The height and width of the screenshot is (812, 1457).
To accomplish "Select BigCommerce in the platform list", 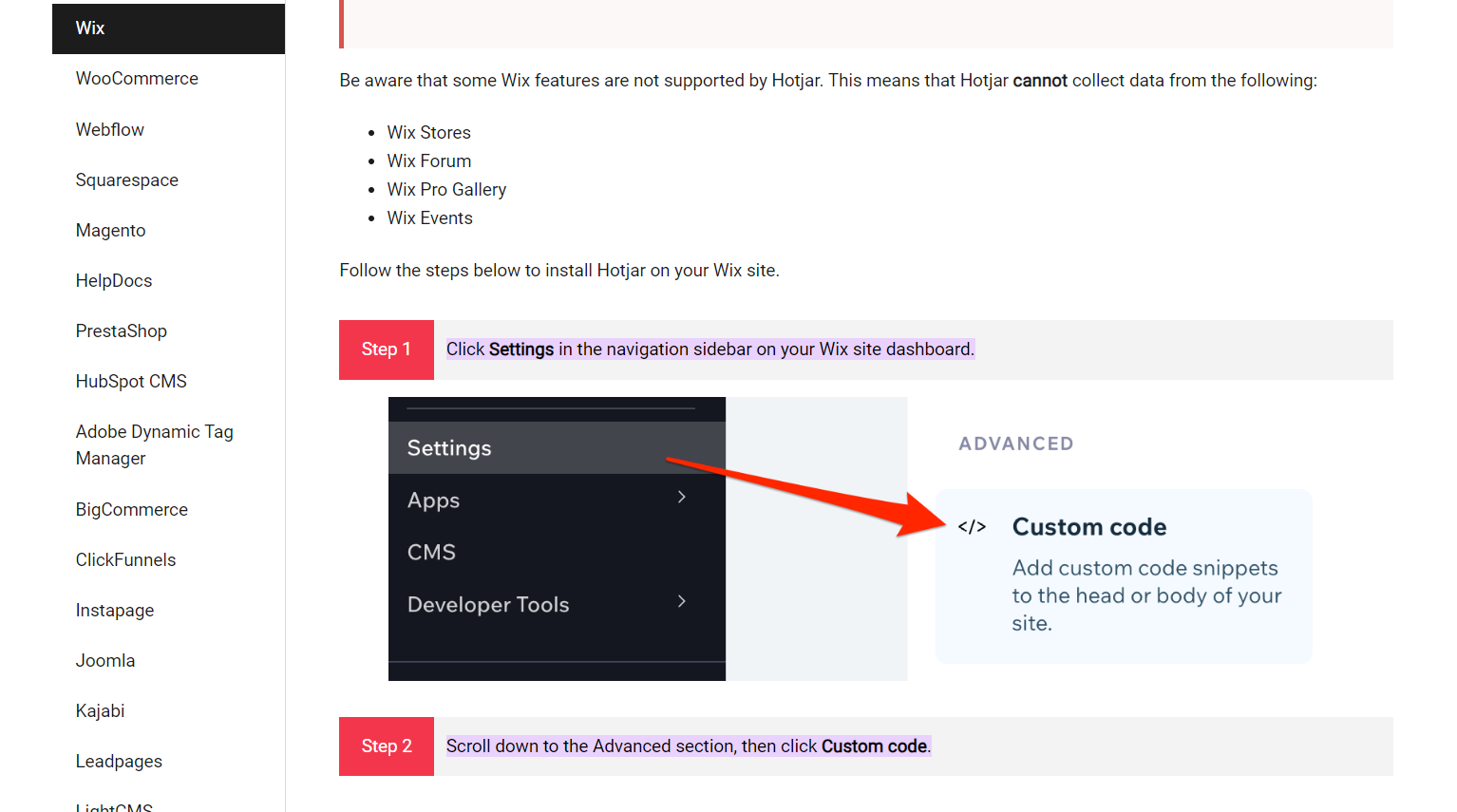I will 131,509.
